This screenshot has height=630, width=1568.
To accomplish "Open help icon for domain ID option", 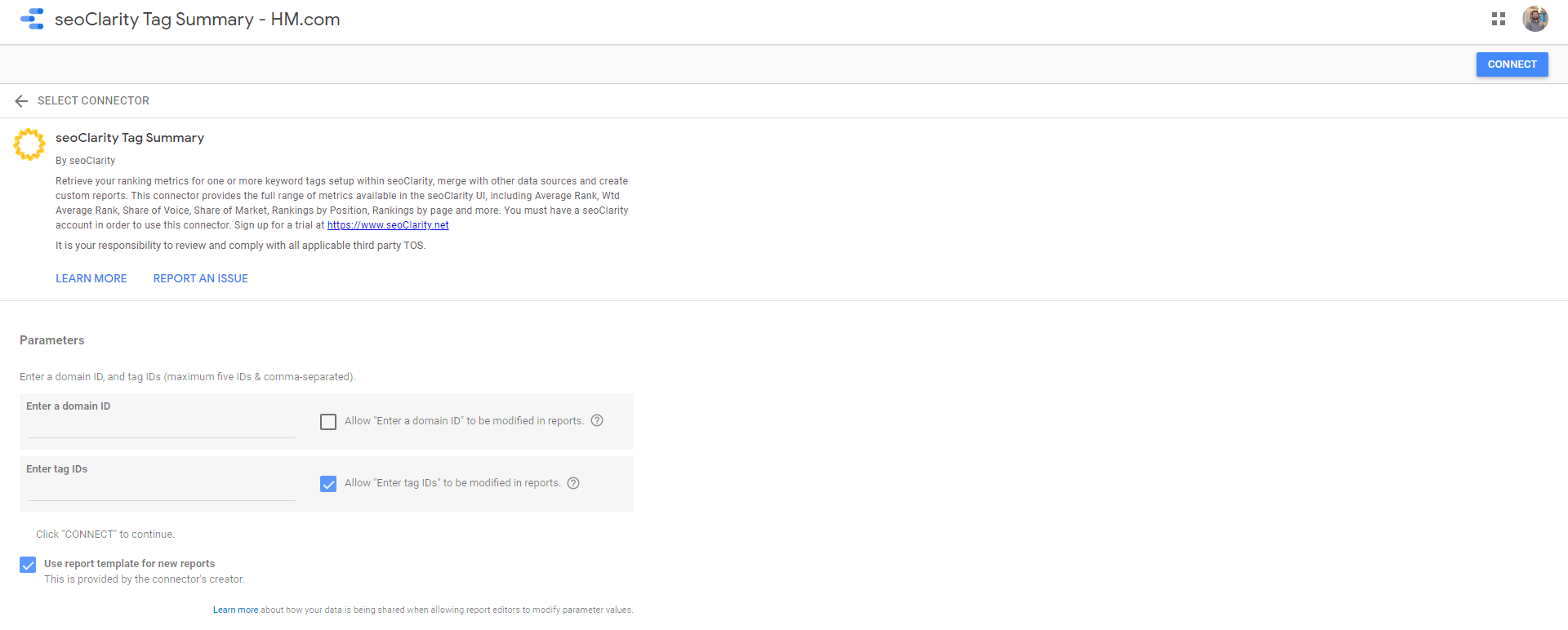I will coord(597,420).
